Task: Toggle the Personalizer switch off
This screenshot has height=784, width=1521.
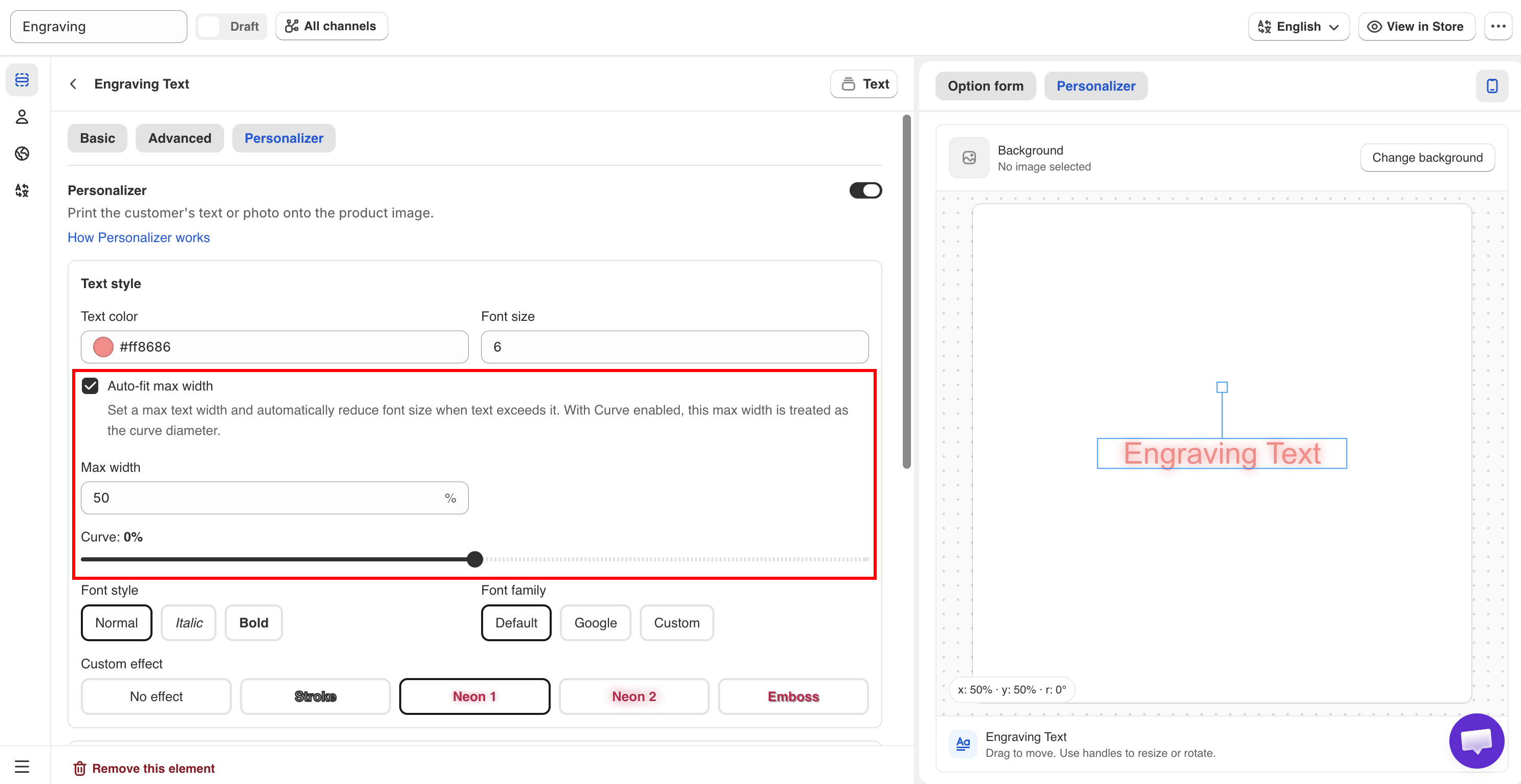Action: 865,190
